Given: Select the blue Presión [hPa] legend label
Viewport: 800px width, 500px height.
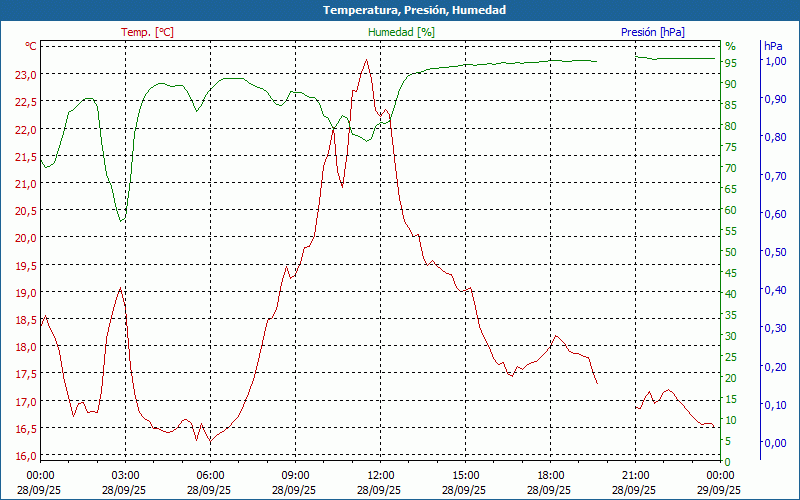Looking at the screenshot, I should point(652,32).
